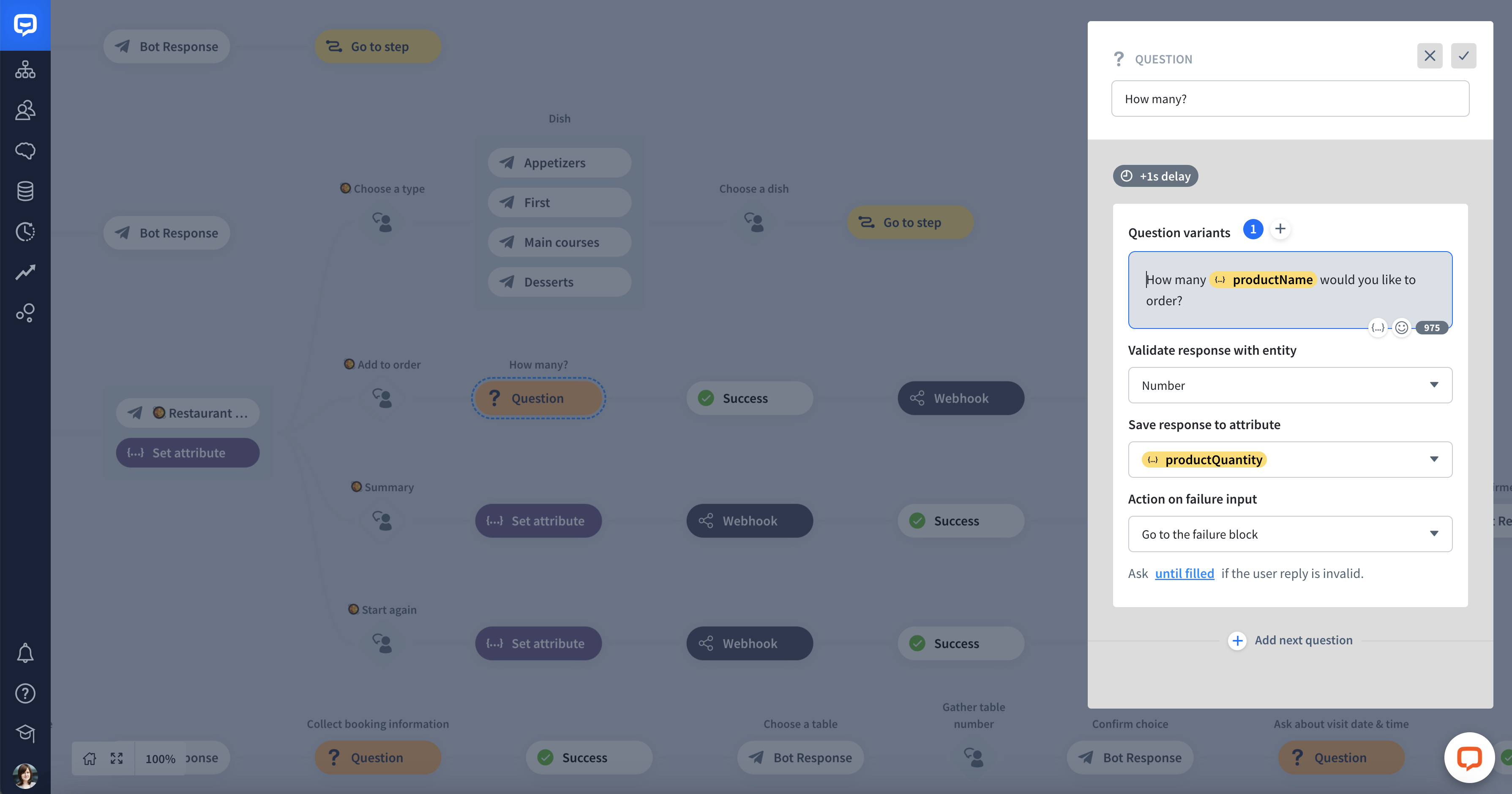The height and width of the screenshot is (794, 1512).
Task: Select question variant number 1
Action: coord(1253,229)
